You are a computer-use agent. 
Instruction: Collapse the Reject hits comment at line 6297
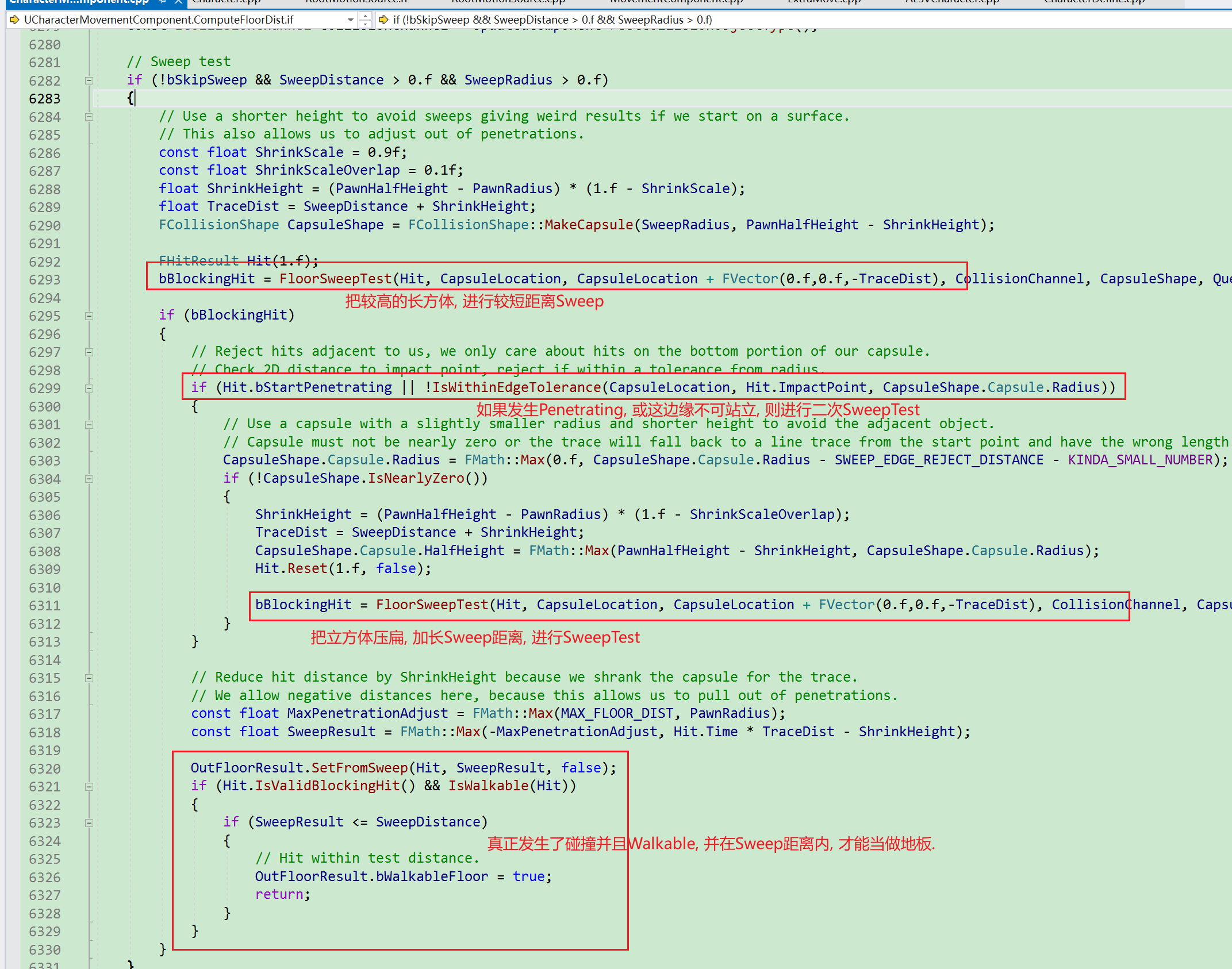click(89, 352)
